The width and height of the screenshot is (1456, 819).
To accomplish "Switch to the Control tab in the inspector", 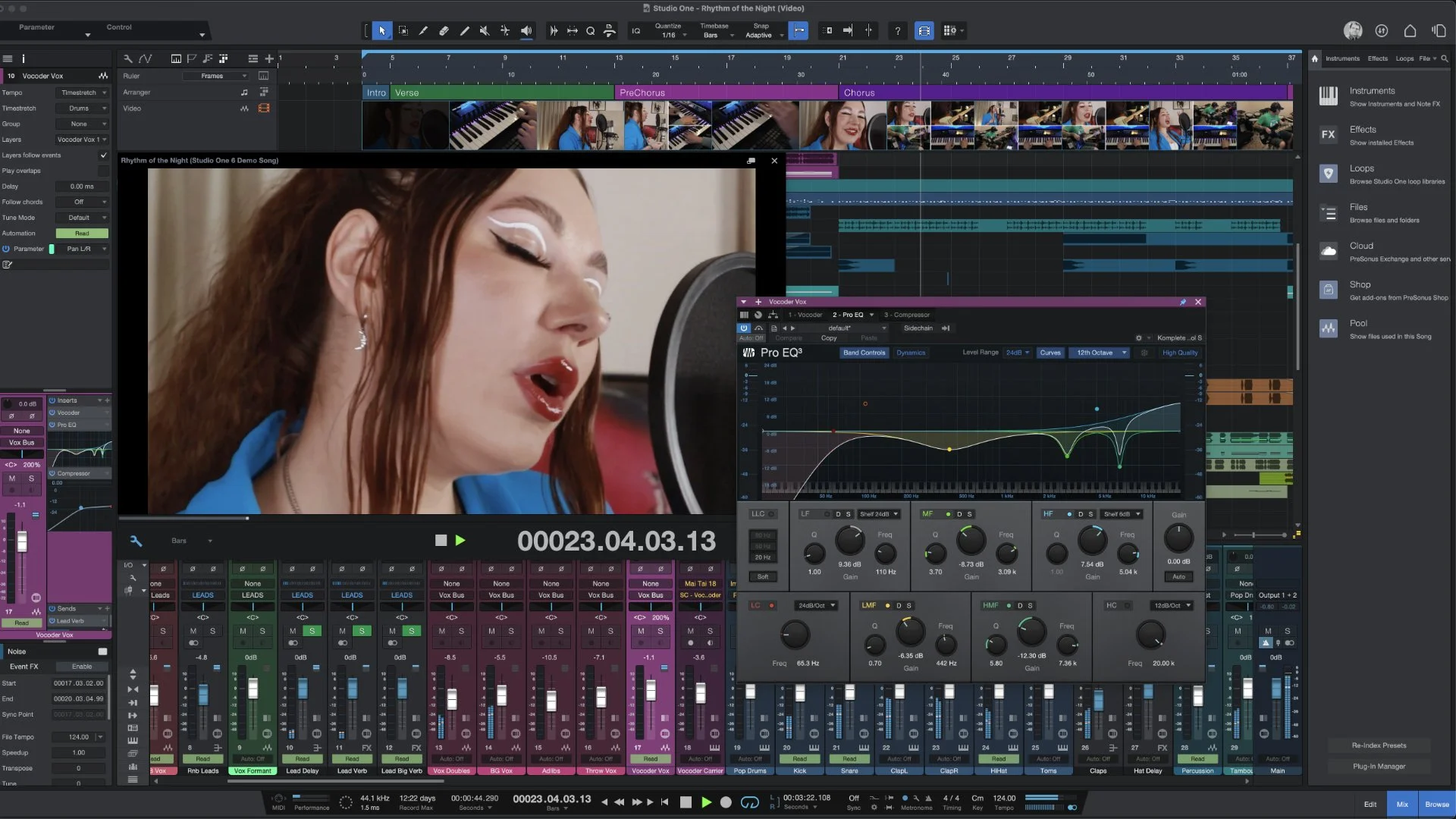I will 119,27.
